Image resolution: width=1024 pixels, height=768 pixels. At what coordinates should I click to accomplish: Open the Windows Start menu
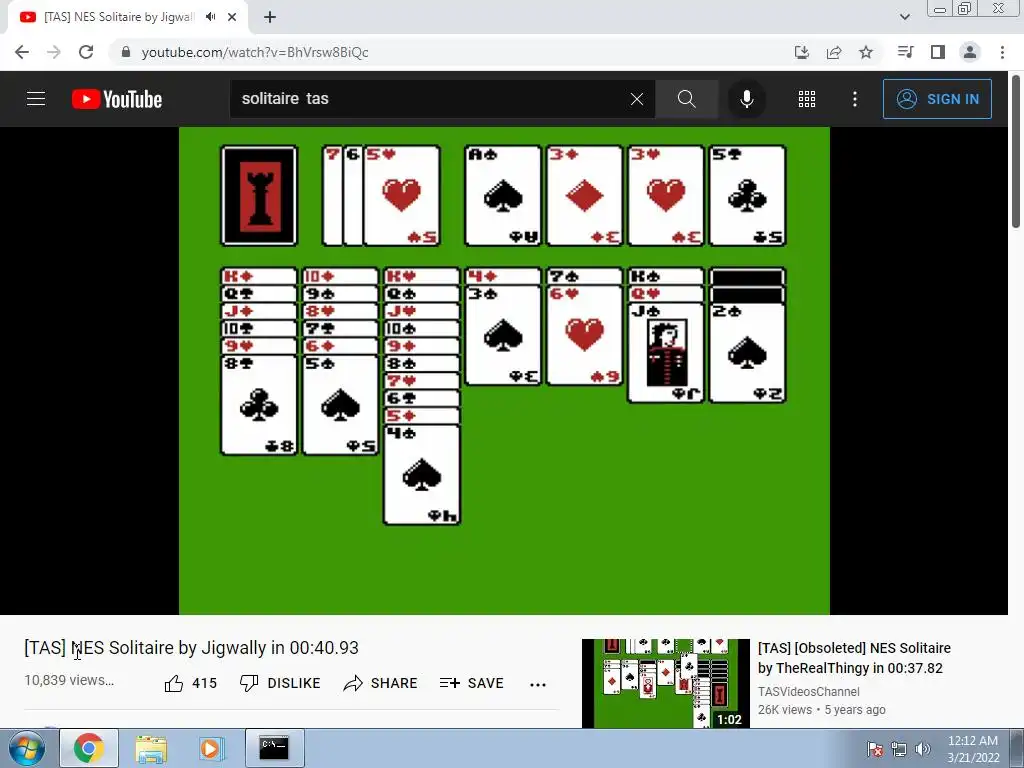[x=25, y=748]
